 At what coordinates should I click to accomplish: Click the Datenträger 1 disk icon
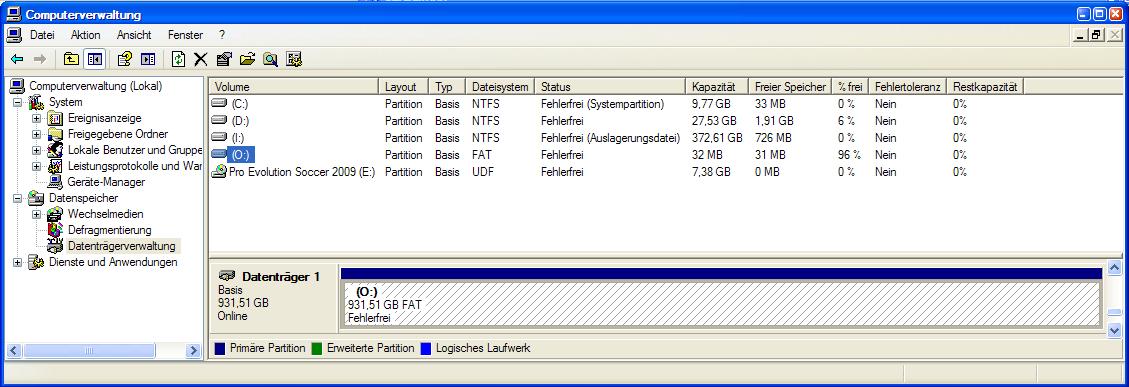228,276
